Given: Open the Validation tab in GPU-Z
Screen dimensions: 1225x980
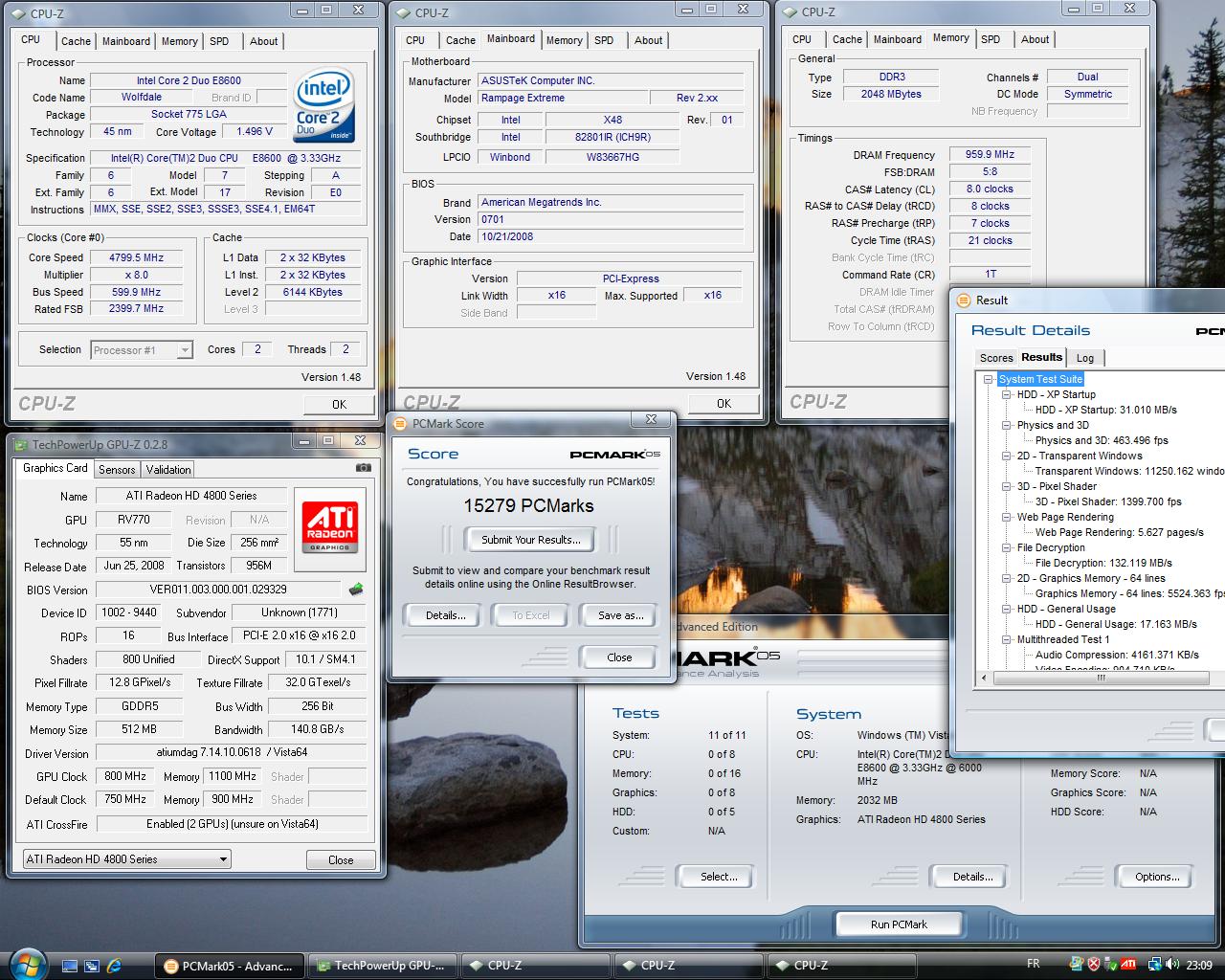Looking at the screenshot, I should coord(168,470).
